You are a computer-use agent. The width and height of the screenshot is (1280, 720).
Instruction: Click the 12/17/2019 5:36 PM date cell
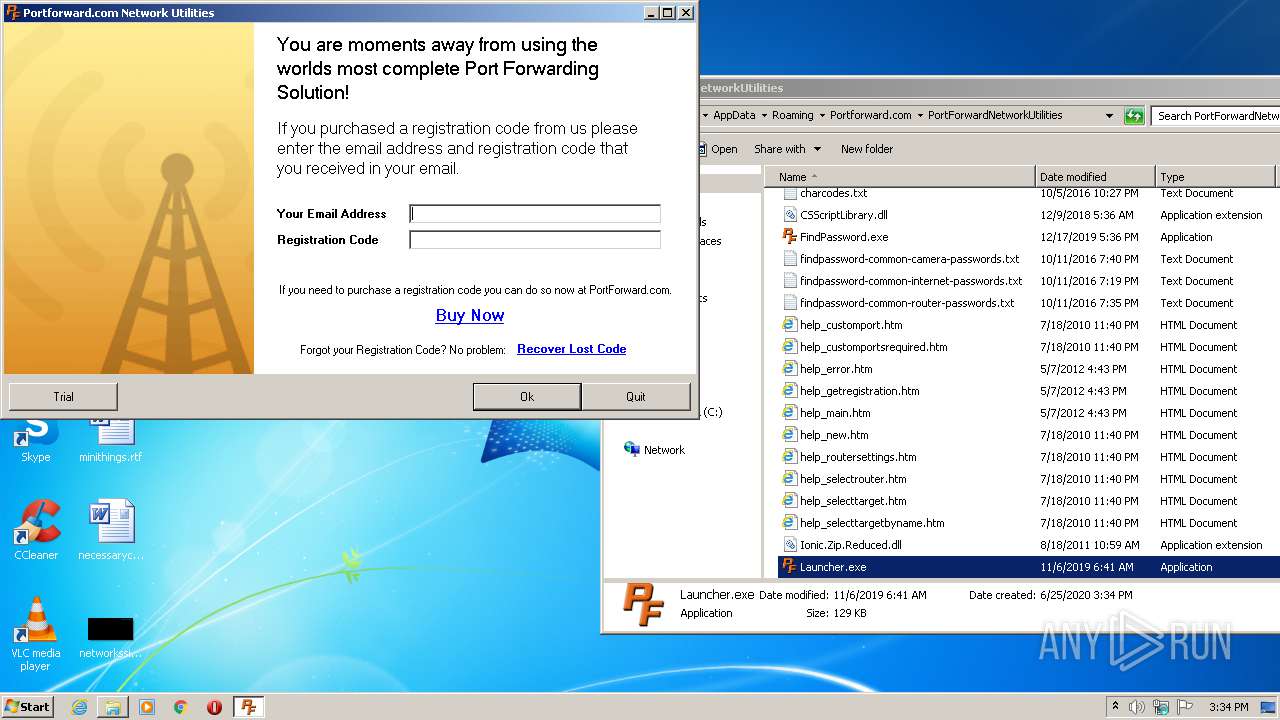pyautogui.click(x=1089, y=237)
